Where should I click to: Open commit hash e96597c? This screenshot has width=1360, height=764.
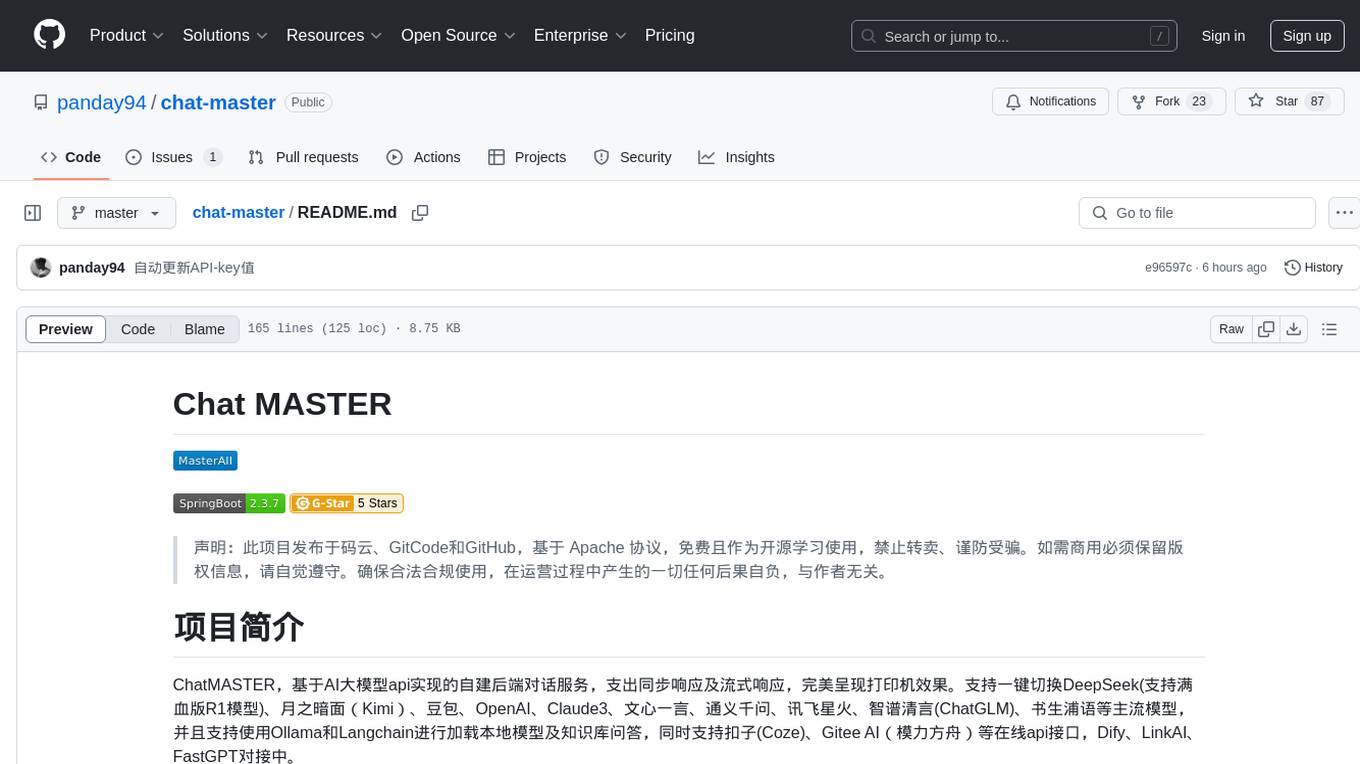coord(1168,268)
